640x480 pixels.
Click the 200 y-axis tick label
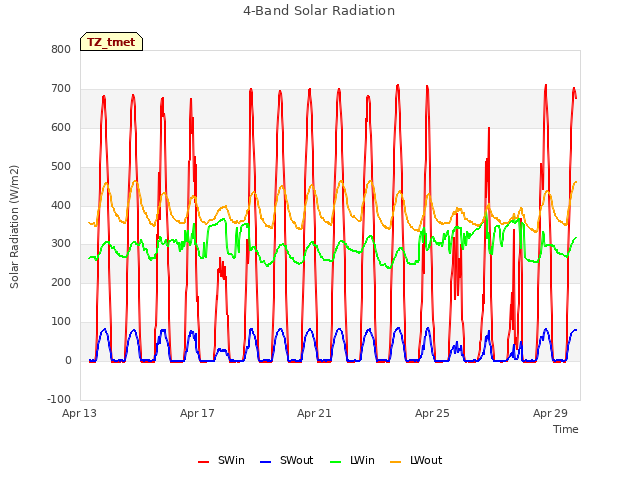click(x=61, y=282)
